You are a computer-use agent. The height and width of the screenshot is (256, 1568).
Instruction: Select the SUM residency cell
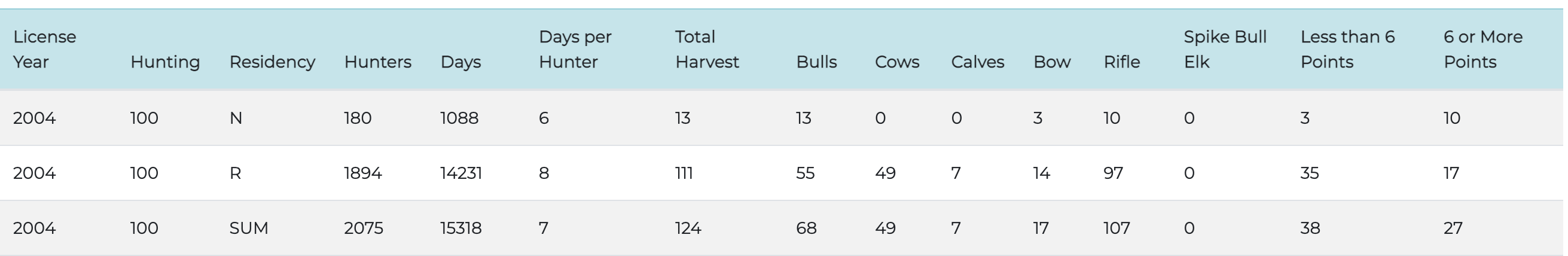tap(248, 228)
